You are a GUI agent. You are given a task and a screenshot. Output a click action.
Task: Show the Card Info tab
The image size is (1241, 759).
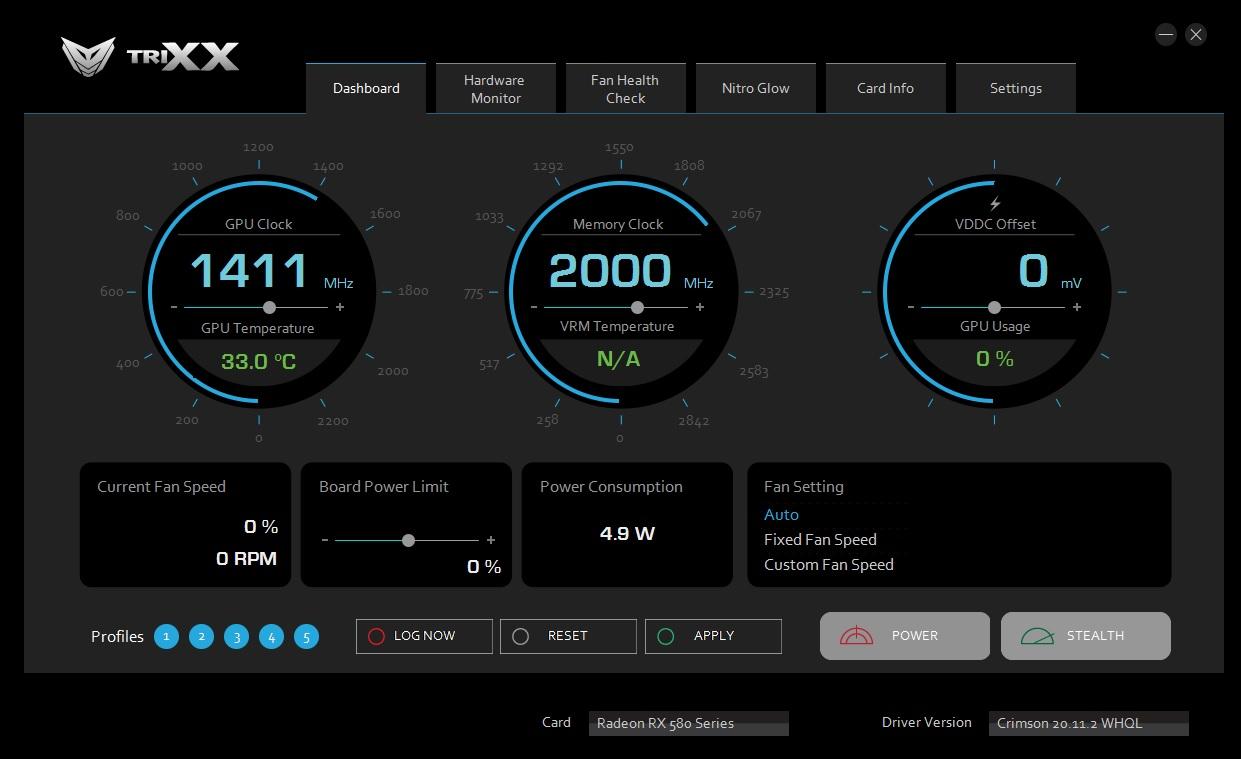885,88
